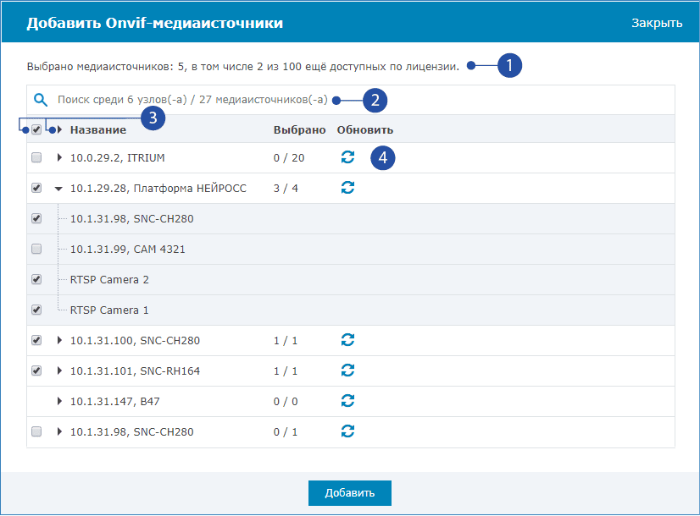Uncheck the child 10.1.31.98, SNC-CH280 checkbox
The image size is (700, 516).
click(x=37, y=218)
